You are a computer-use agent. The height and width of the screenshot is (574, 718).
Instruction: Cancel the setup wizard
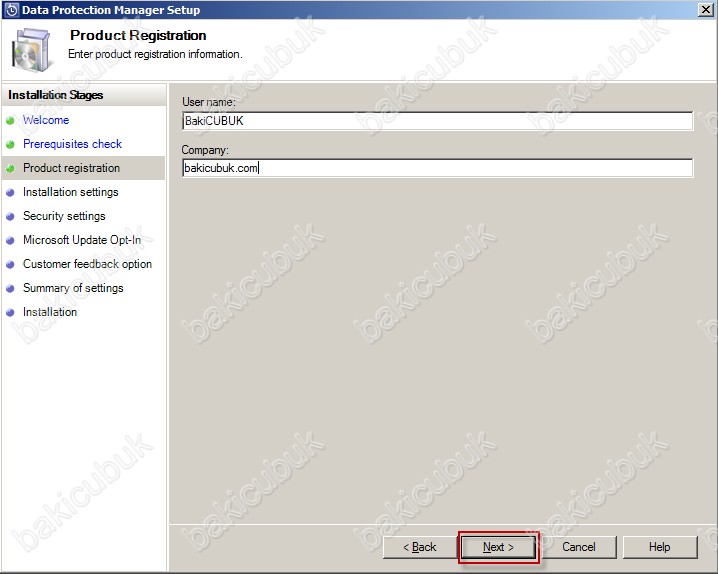579,547
